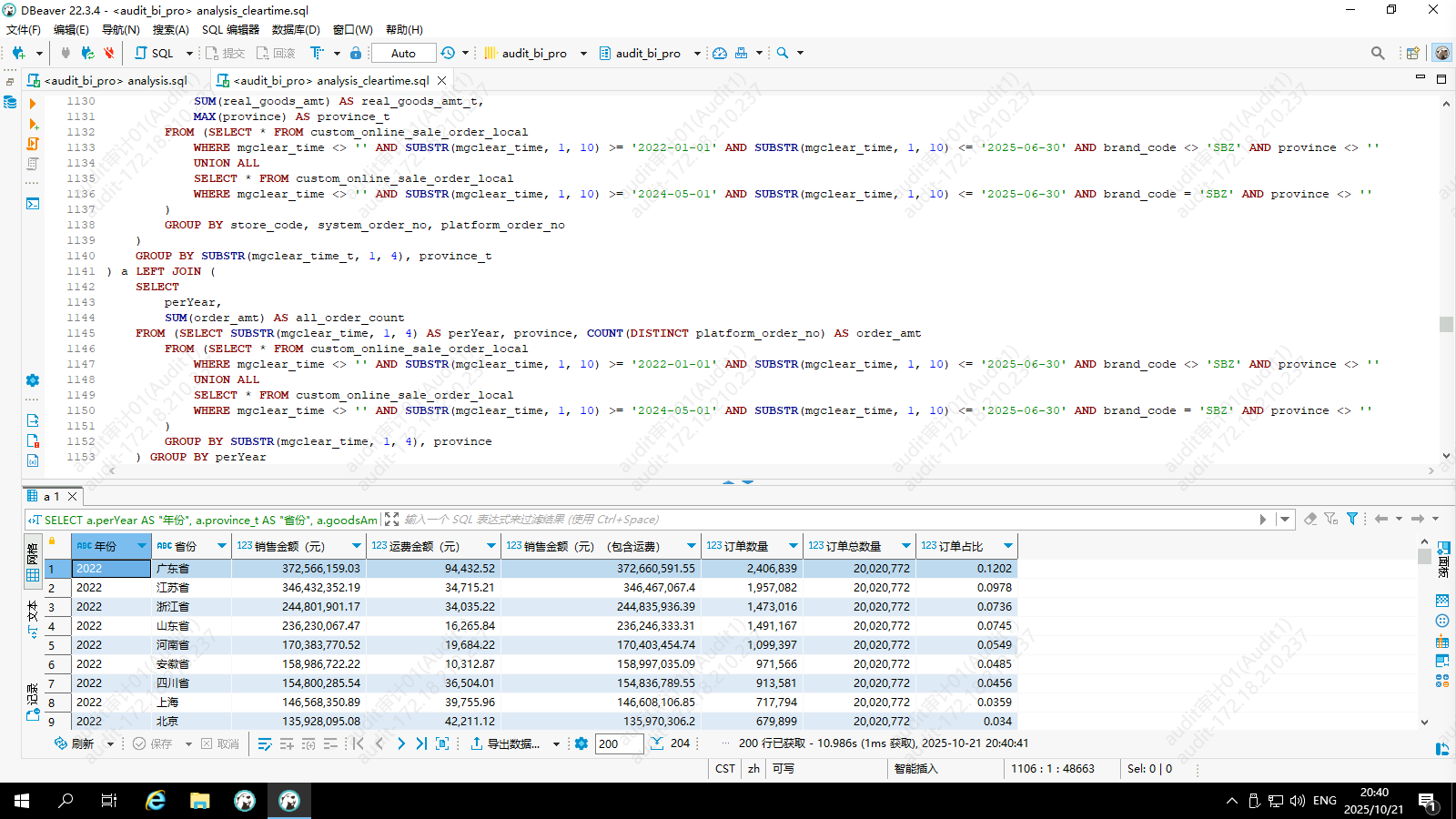Switch results to text view (文本)
Image resolution: width=1456 pixels, height=819 pixels.
(33, 619)
